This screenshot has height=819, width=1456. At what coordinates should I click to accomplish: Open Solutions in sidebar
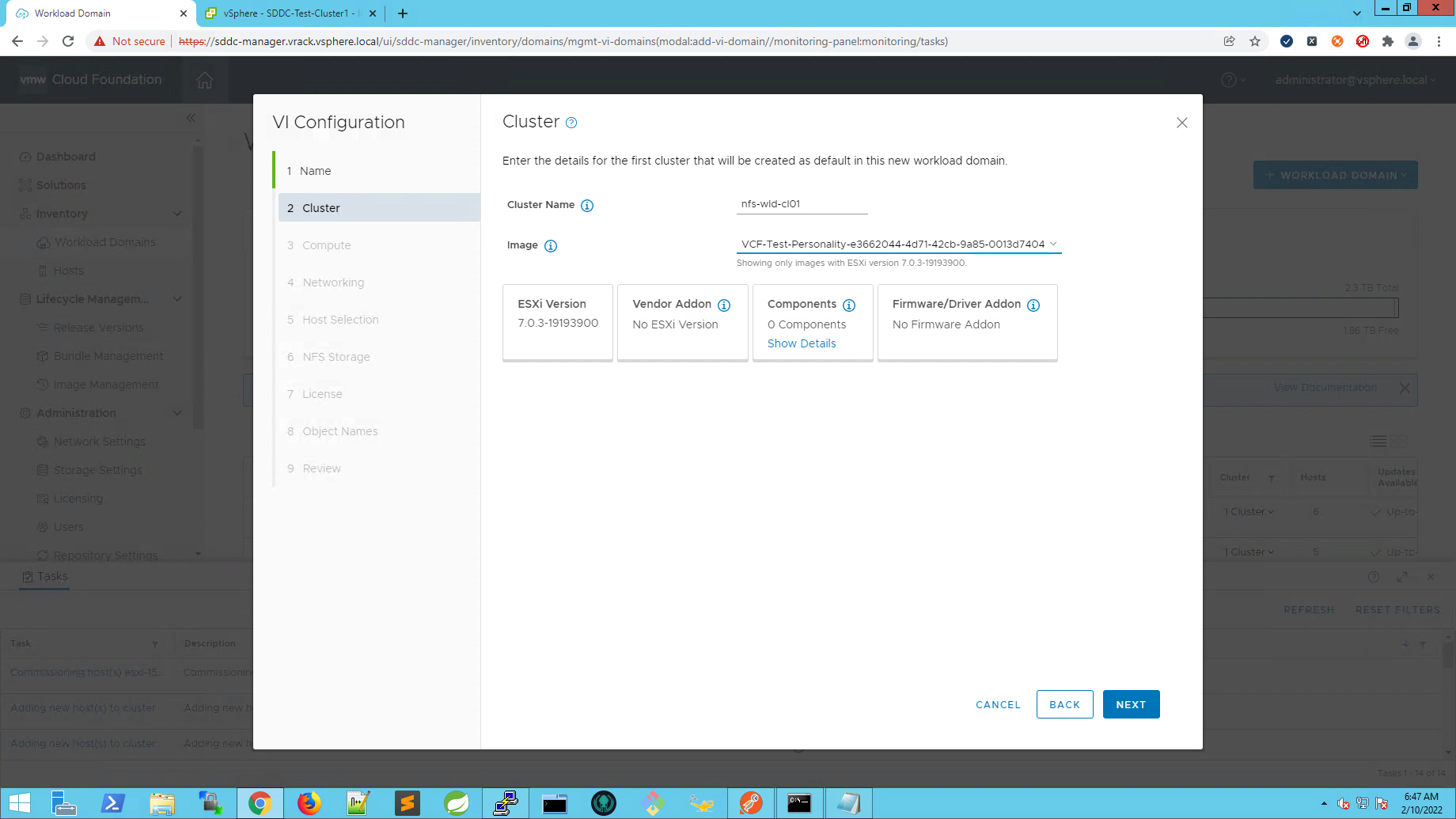pos(61,185)
